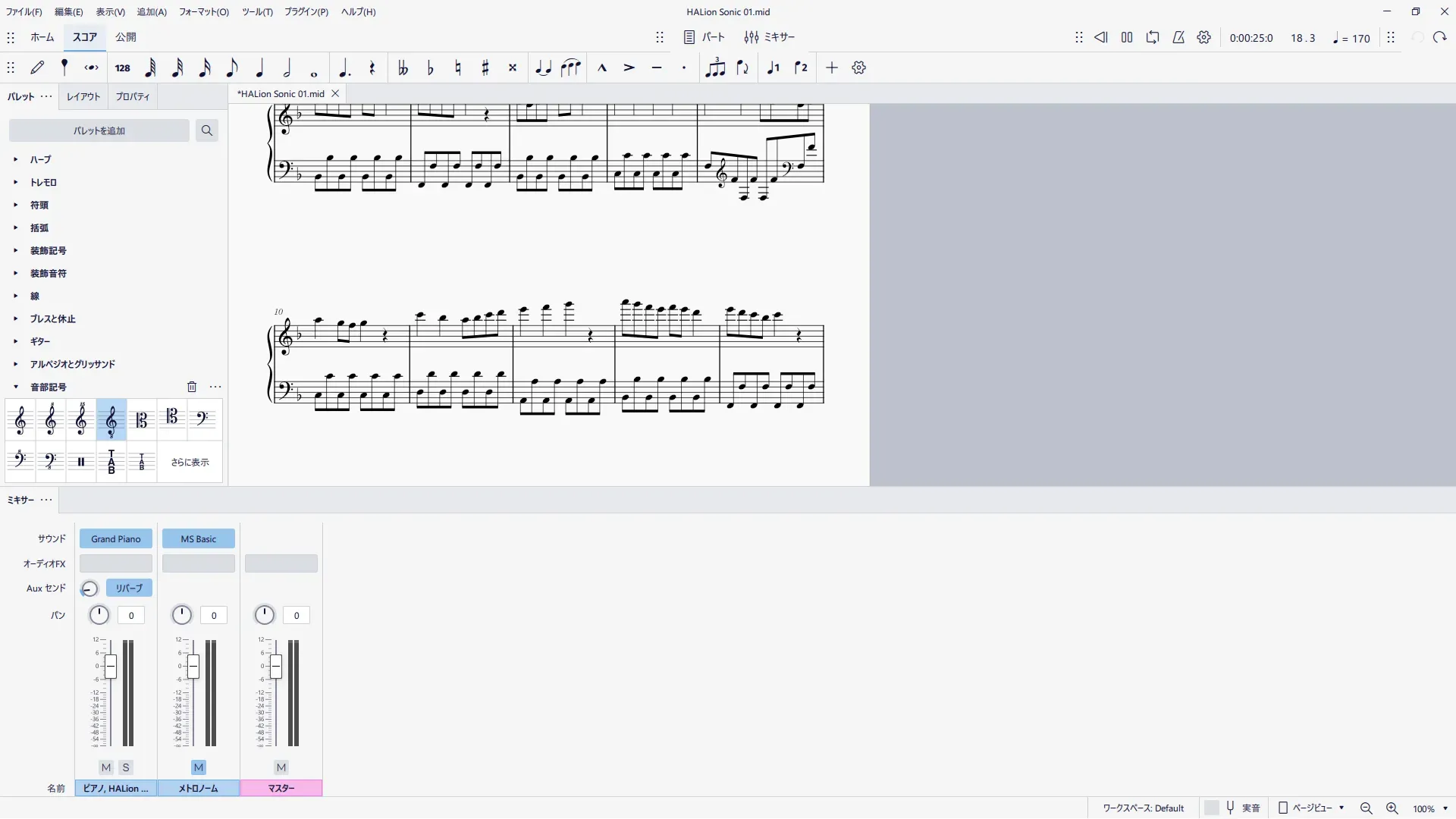Click the Grand Piano sound button
This screenshot has height=819, width=1456.
click(x=116, y=539)
